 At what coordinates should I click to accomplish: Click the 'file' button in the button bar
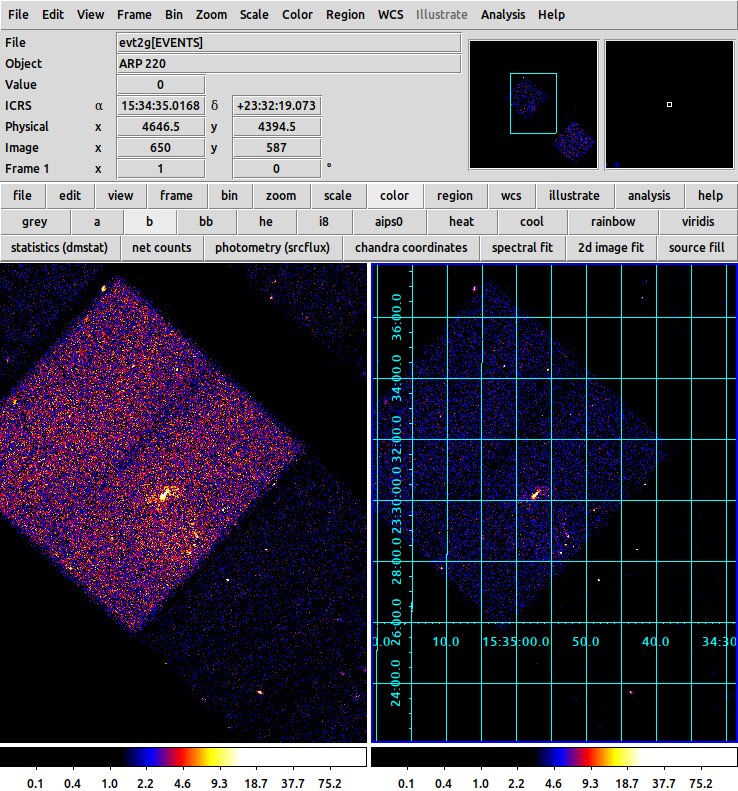pos(22,196)
